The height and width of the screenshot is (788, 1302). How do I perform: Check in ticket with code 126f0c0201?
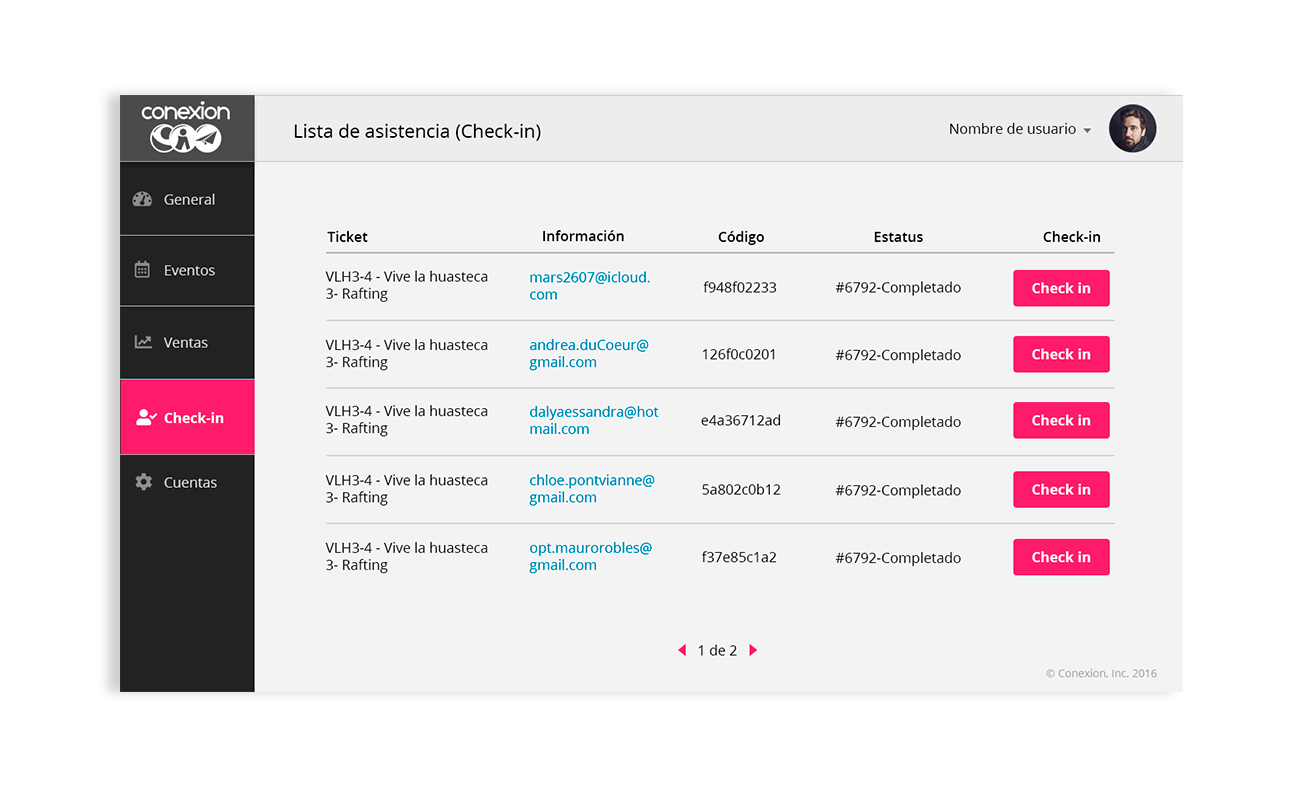1061,354
